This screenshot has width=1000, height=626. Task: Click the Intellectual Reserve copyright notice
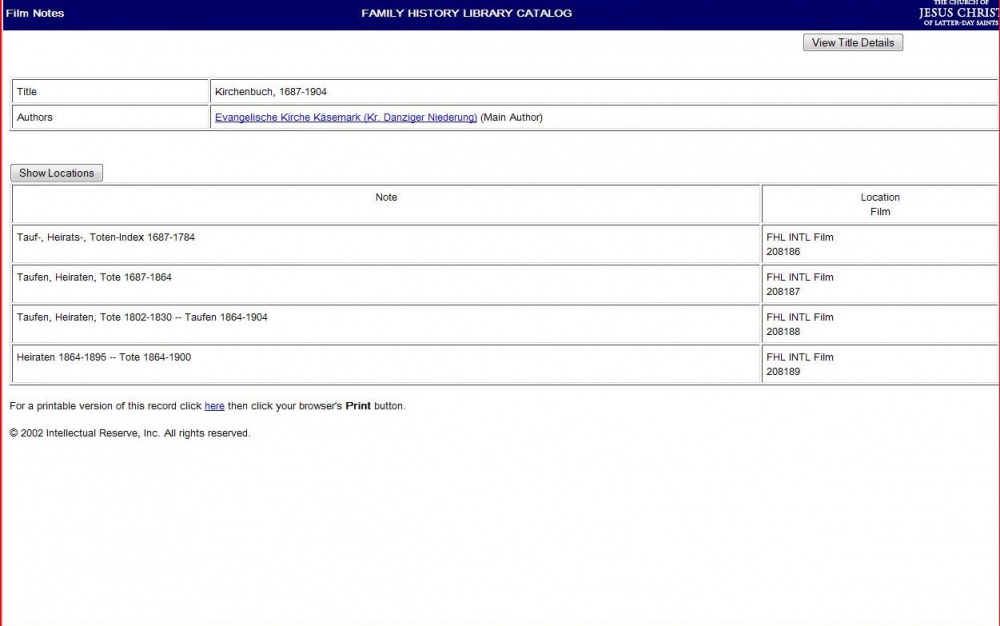(x=130, y=433)
